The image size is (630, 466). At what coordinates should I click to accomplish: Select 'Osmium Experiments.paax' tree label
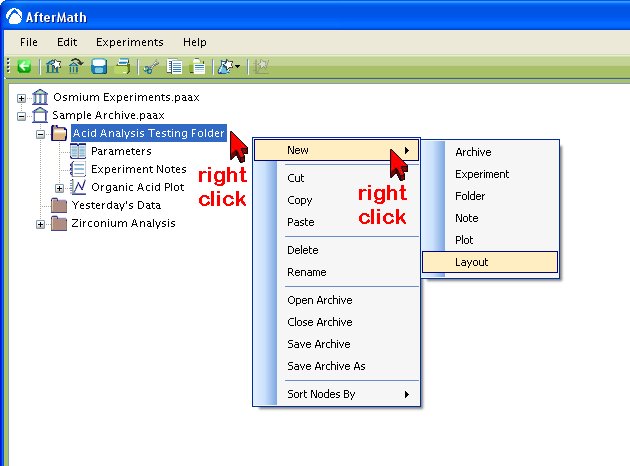tap(126, 97)
